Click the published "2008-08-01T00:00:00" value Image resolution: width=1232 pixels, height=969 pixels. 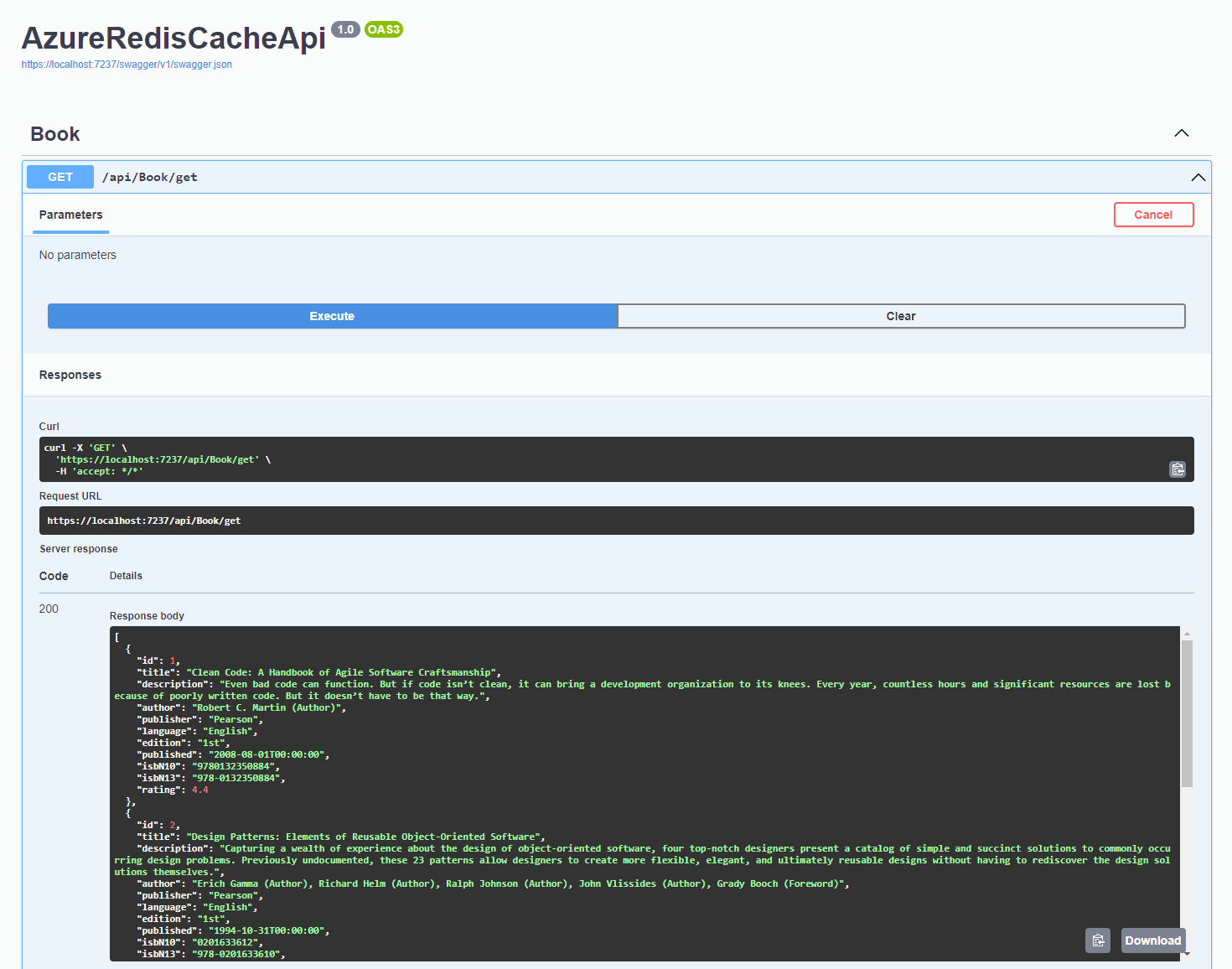(267, 754)
